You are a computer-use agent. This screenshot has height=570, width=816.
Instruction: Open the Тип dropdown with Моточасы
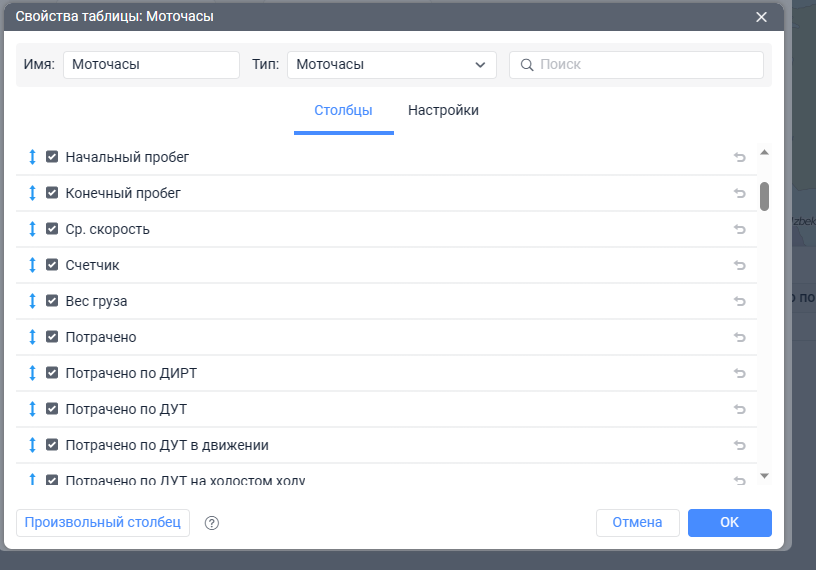click(x=391, y=65)
